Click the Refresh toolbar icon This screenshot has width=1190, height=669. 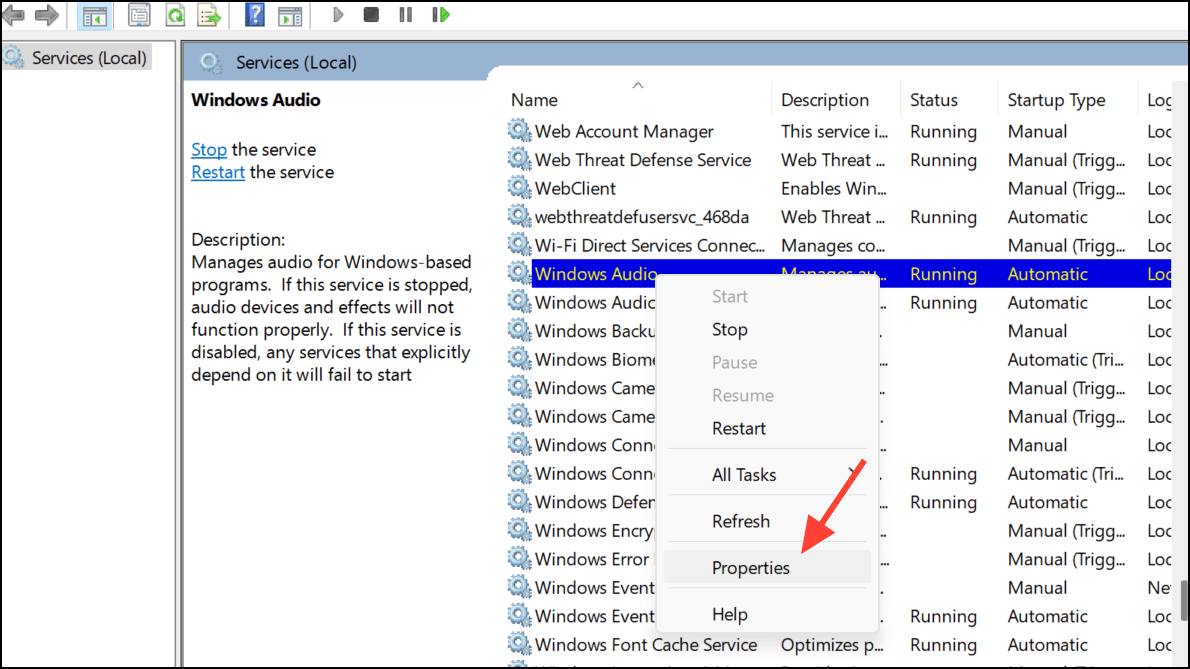175,15
